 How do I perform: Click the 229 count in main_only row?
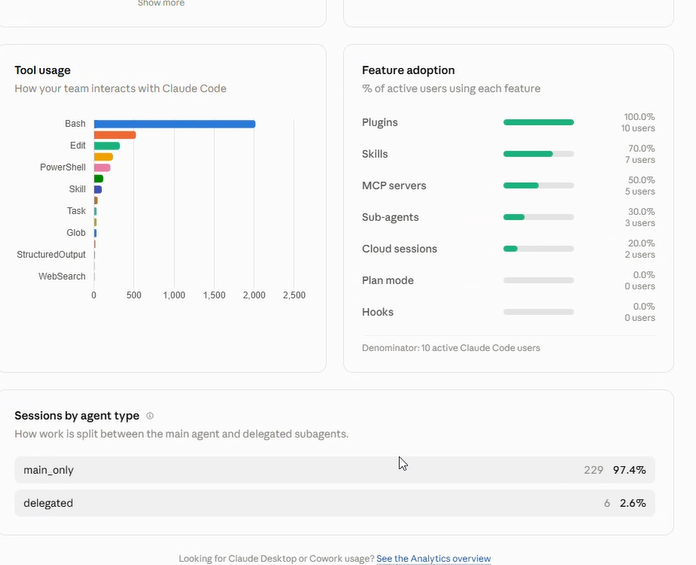pyautogui.click(x=593, y=470)
